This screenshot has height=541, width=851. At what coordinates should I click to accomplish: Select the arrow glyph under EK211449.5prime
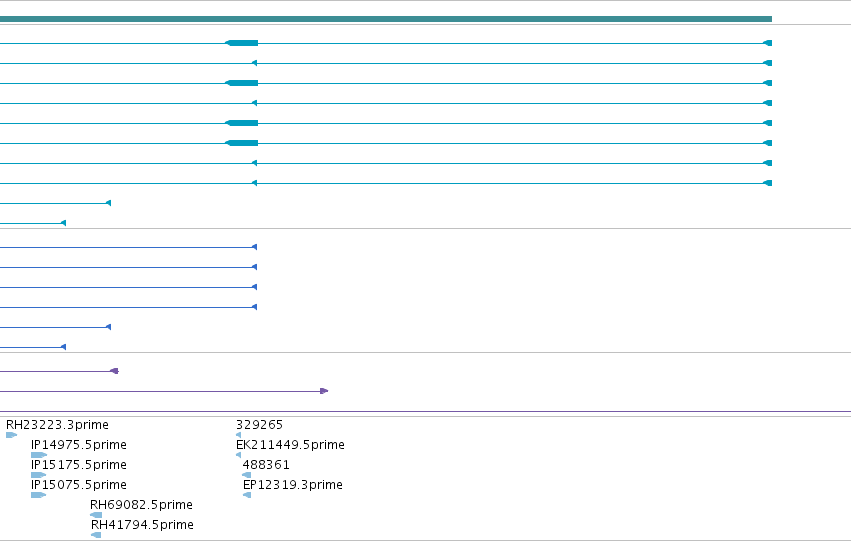(x=238, y=455)
